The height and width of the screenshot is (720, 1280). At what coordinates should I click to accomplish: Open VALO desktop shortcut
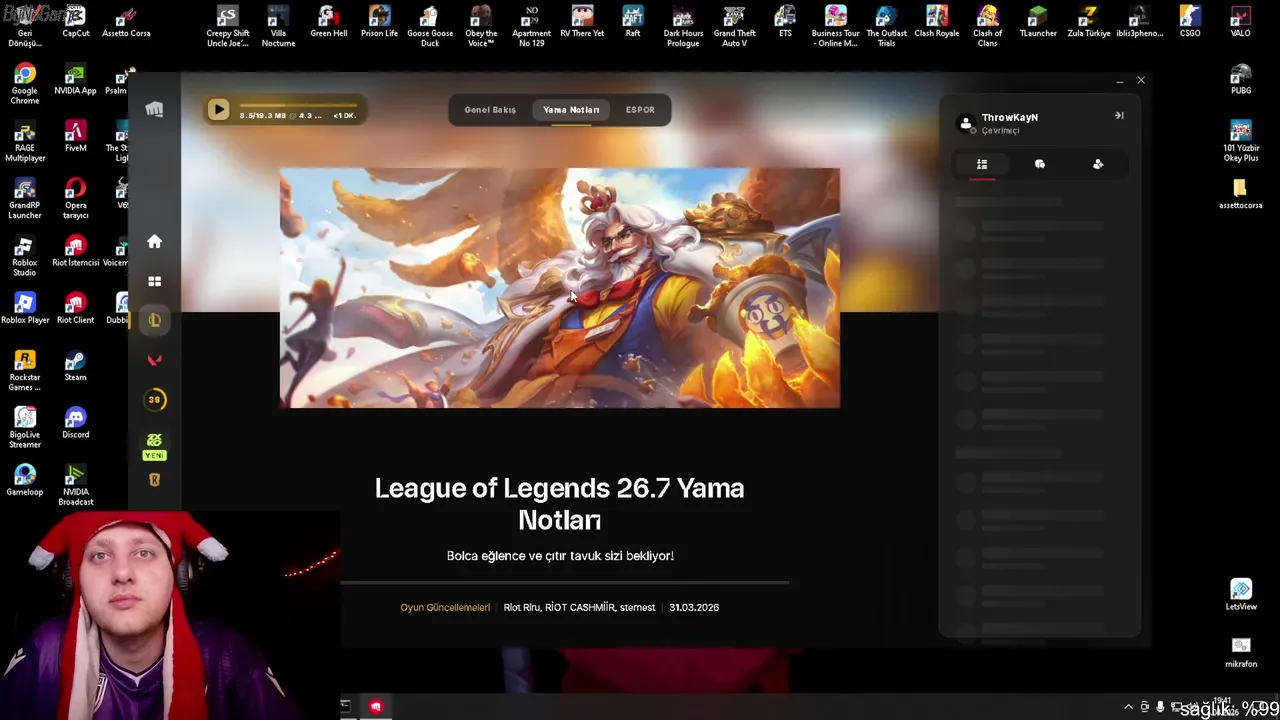[x=1241, y=22]
